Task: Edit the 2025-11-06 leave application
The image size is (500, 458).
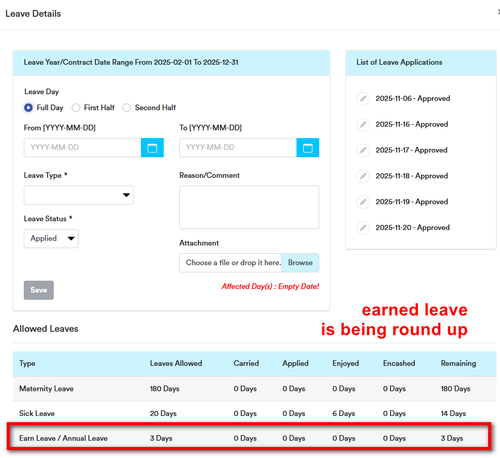Action: click(x=363, y=99)
